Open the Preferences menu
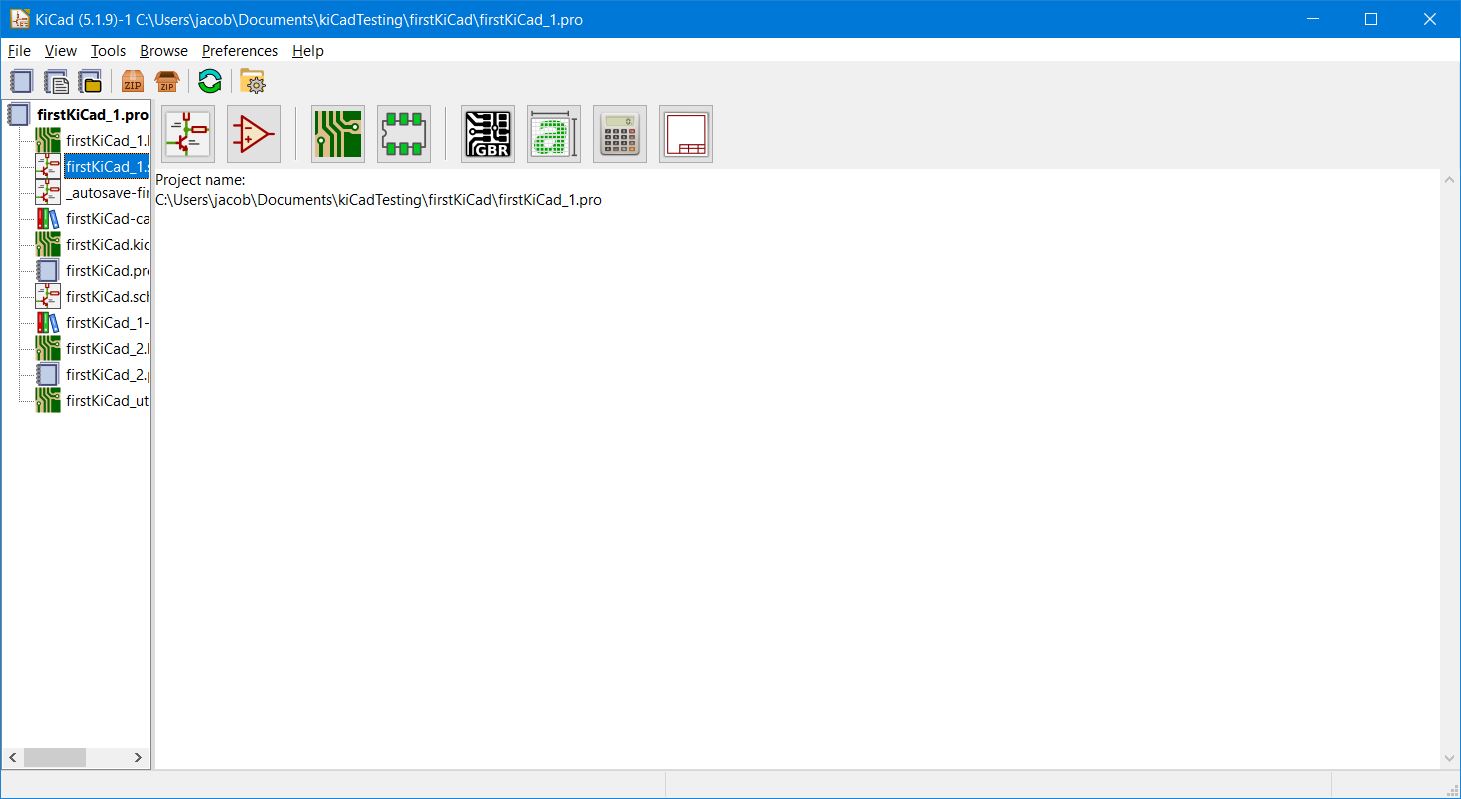This screenshot has height=799, width=1461. pyautogui.click(x=240, y=50)
